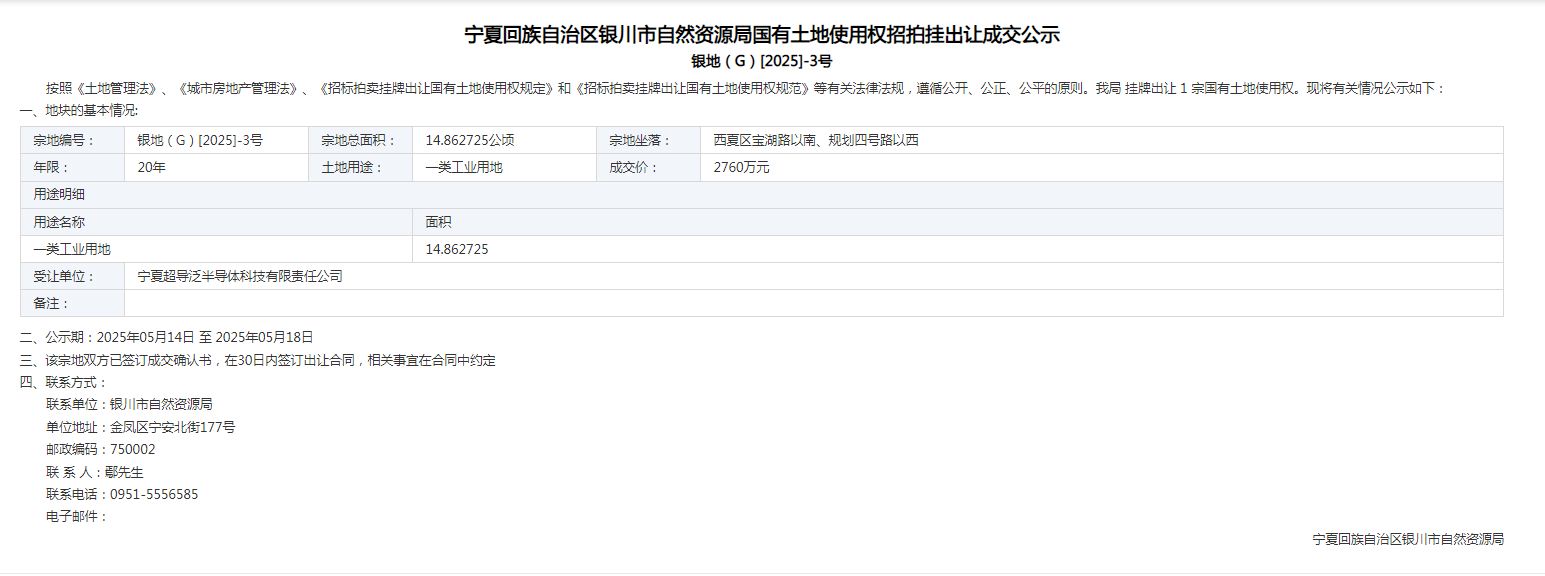This screenshot has height=576, width=1545.
Task: Click the 宗地编号 label cell
Action: click(72, 140)
